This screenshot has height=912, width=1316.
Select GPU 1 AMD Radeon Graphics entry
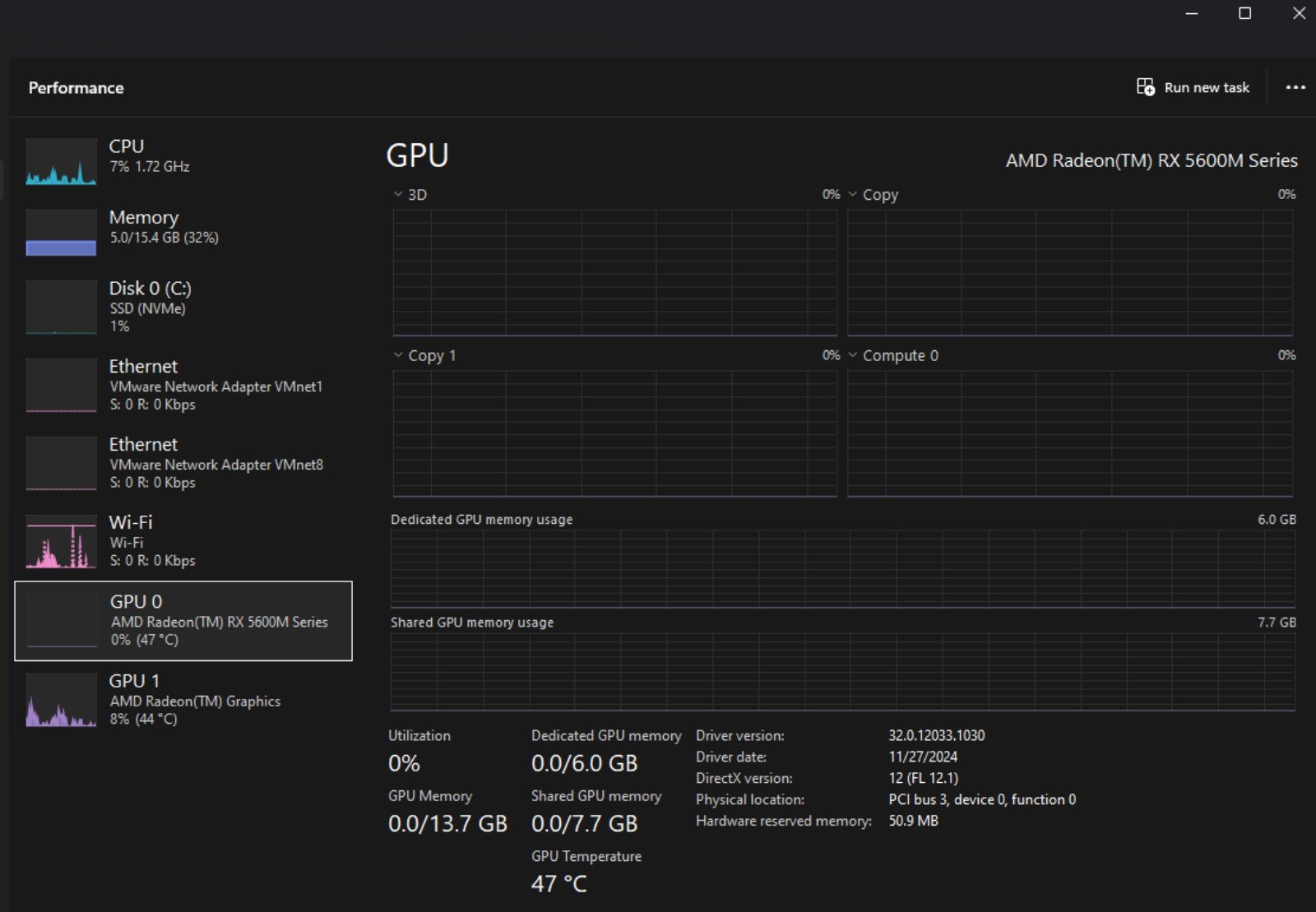point(183,700)
